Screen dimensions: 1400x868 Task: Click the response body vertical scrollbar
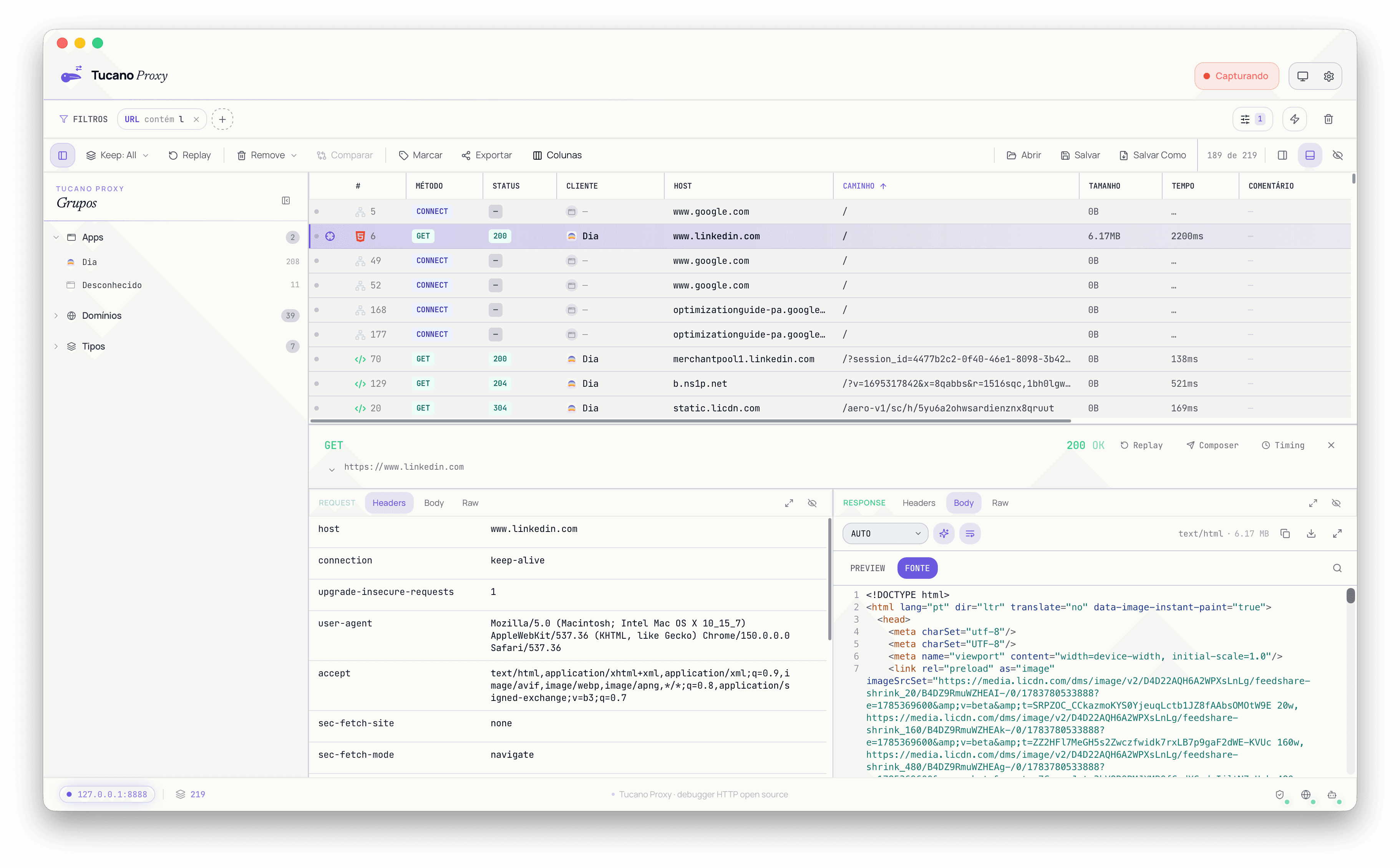[x=1350, y=595]
